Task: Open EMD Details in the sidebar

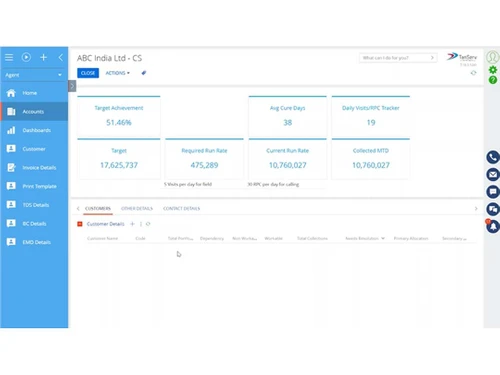Action: pyautogui.click(x=34, y=242)
